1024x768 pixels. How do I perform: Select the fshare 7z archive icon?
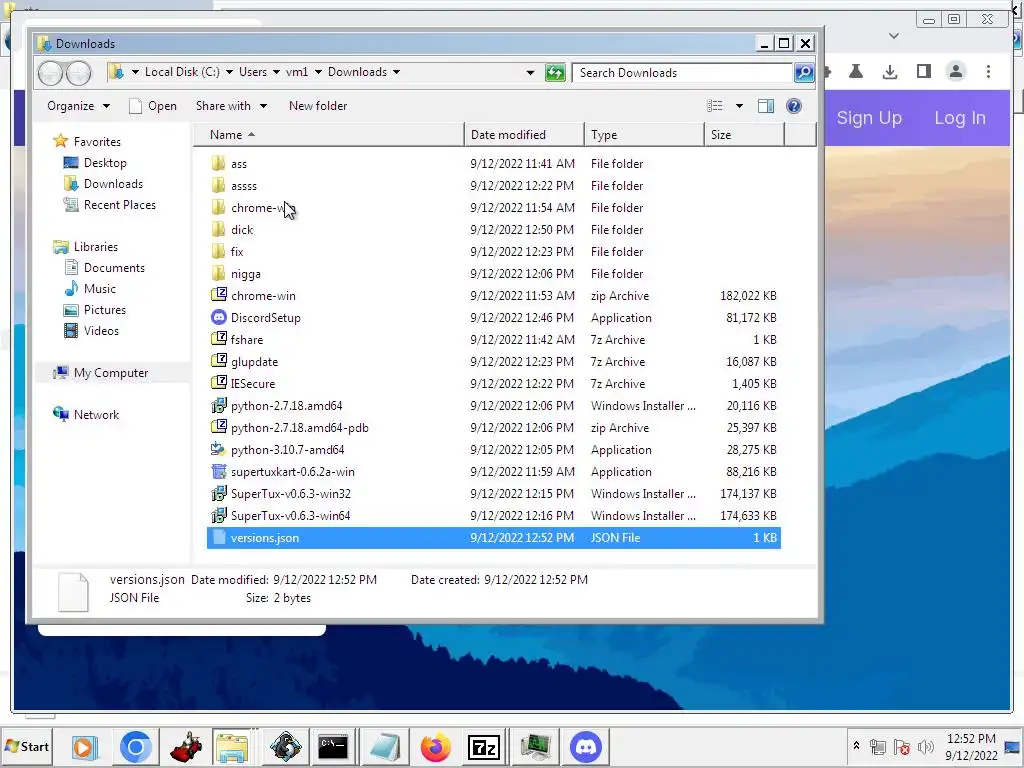click(x=219, y=339)
